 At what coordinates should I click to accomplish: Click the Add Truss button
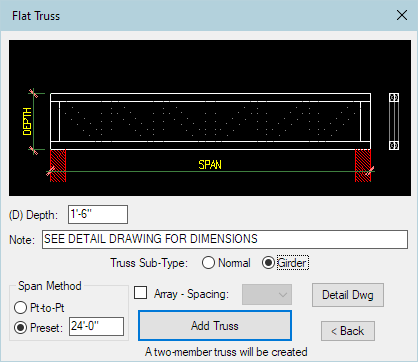215,326
